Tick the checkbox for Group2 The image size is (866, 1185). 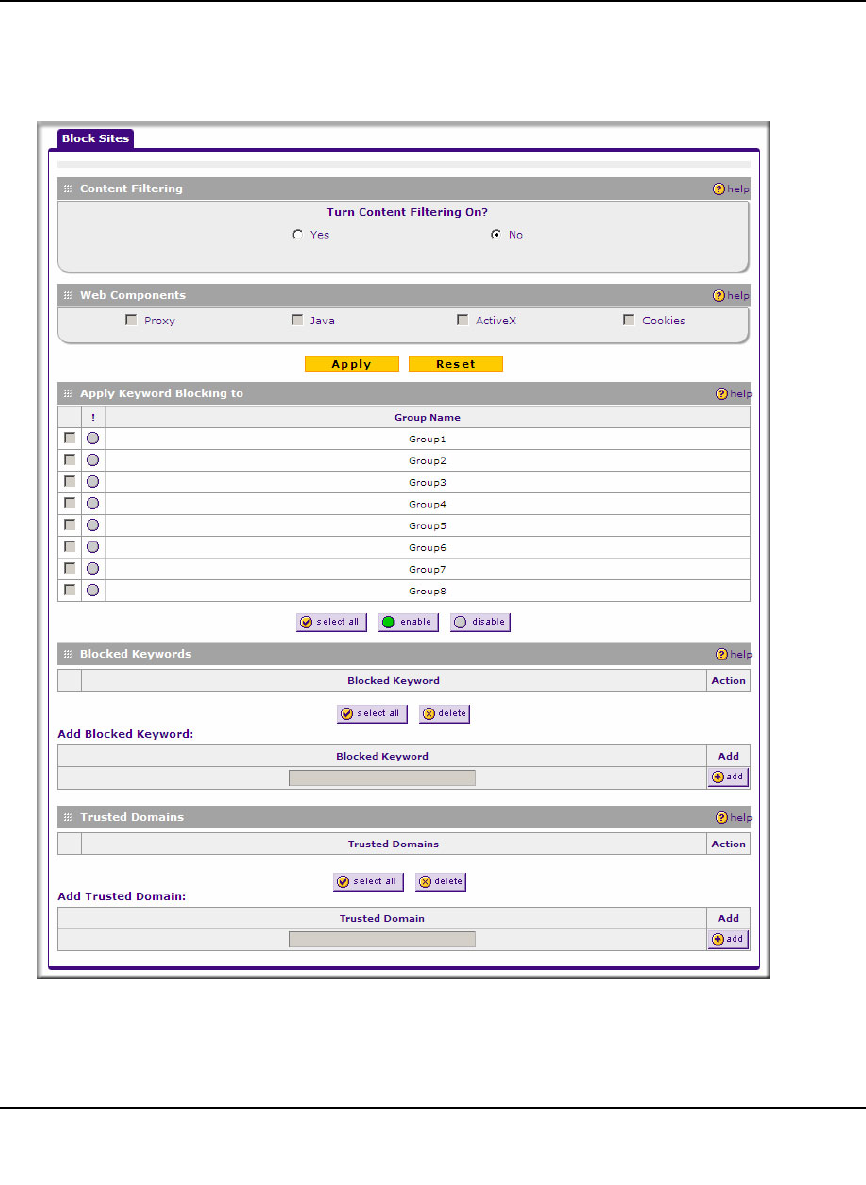70,459
